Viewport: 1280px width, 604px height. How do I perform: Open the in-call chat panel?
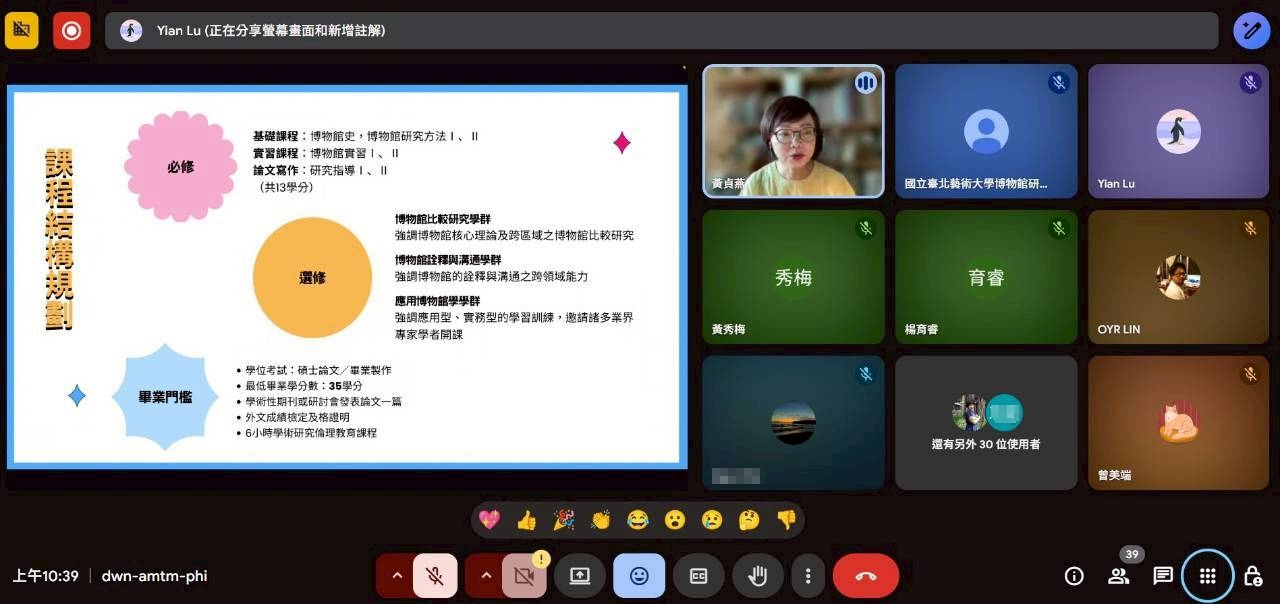coord(1162,575)
